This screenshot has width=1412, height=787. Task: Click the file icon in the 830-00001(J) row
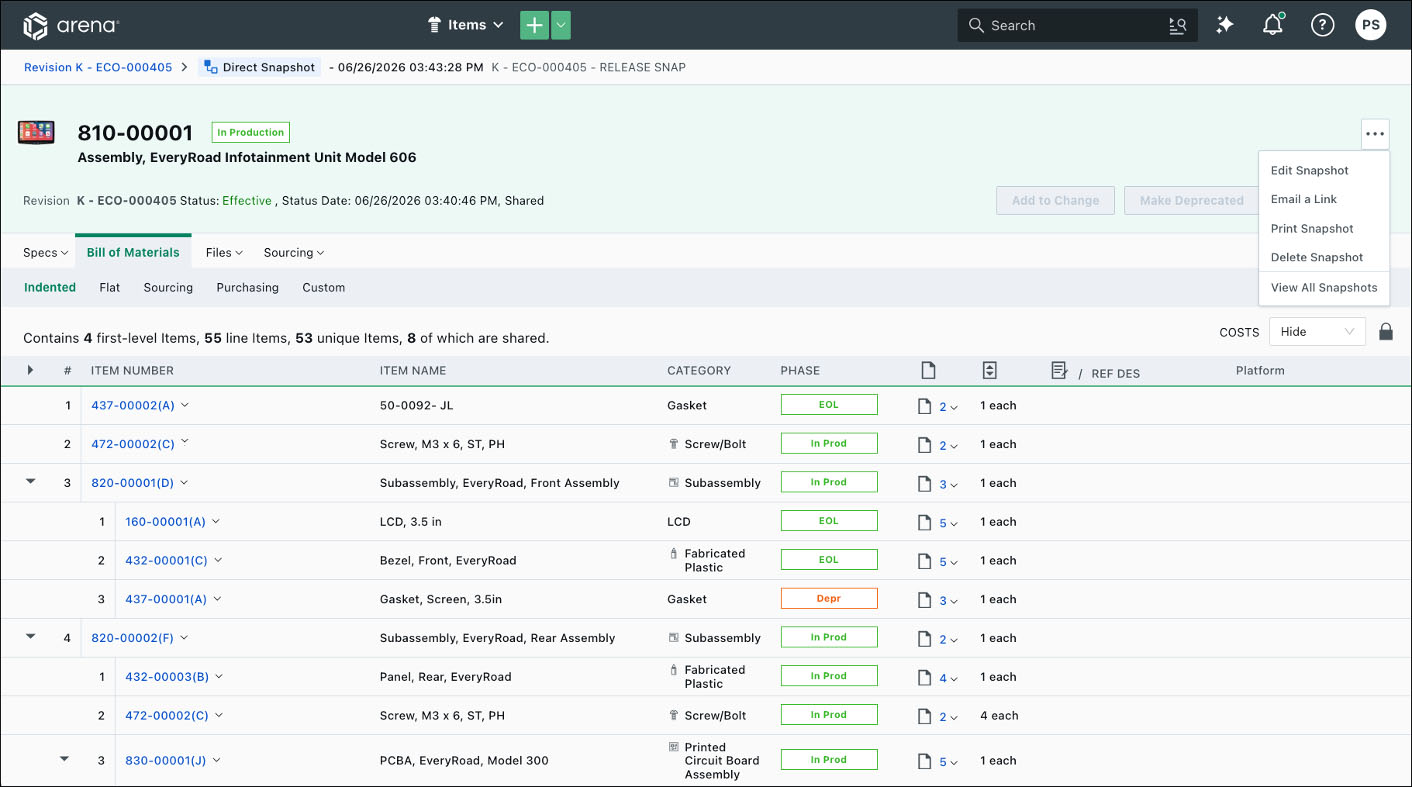pos(926,761)
